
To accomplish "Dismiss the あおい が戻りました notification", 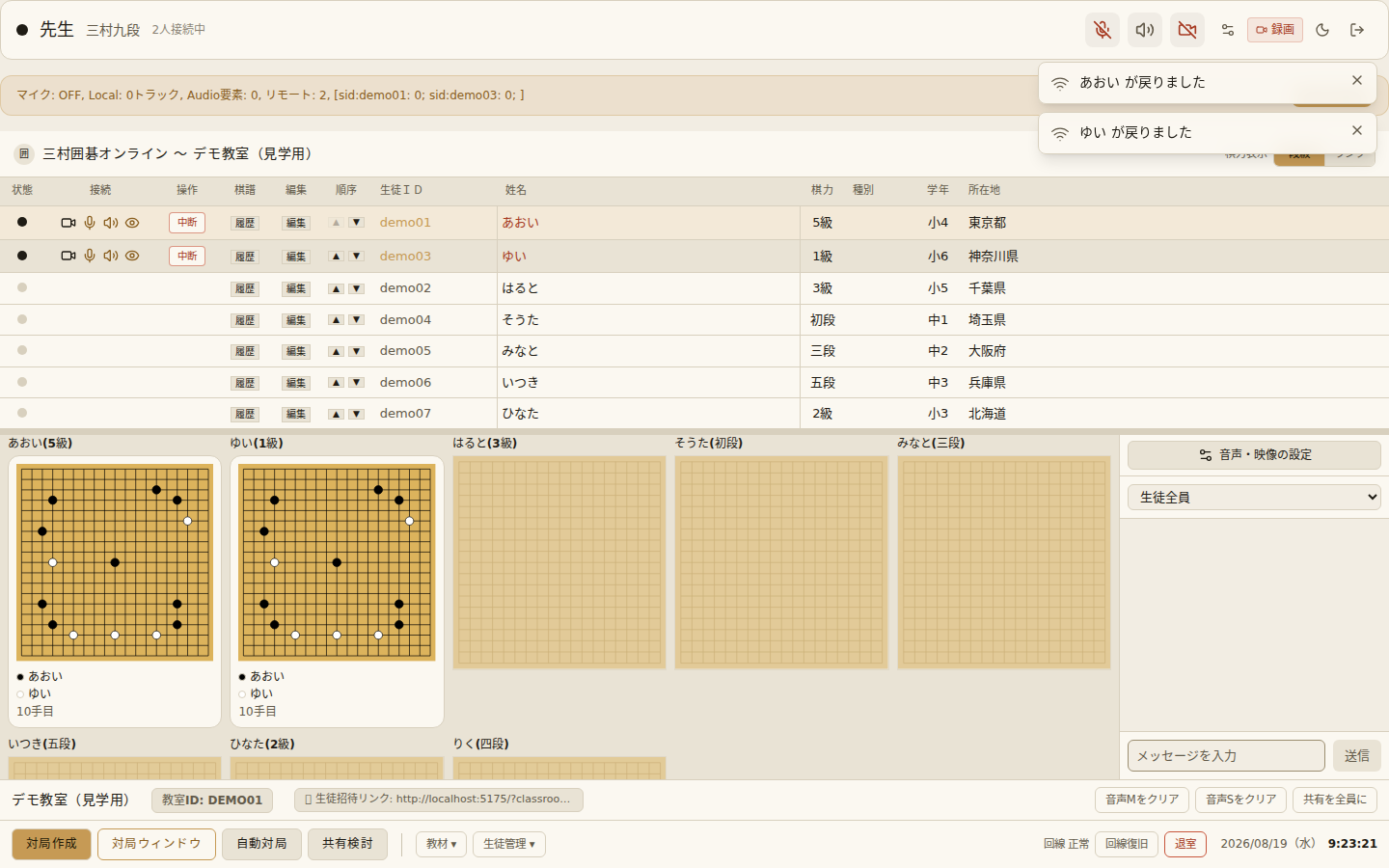I will click(x=1357, y=81).
